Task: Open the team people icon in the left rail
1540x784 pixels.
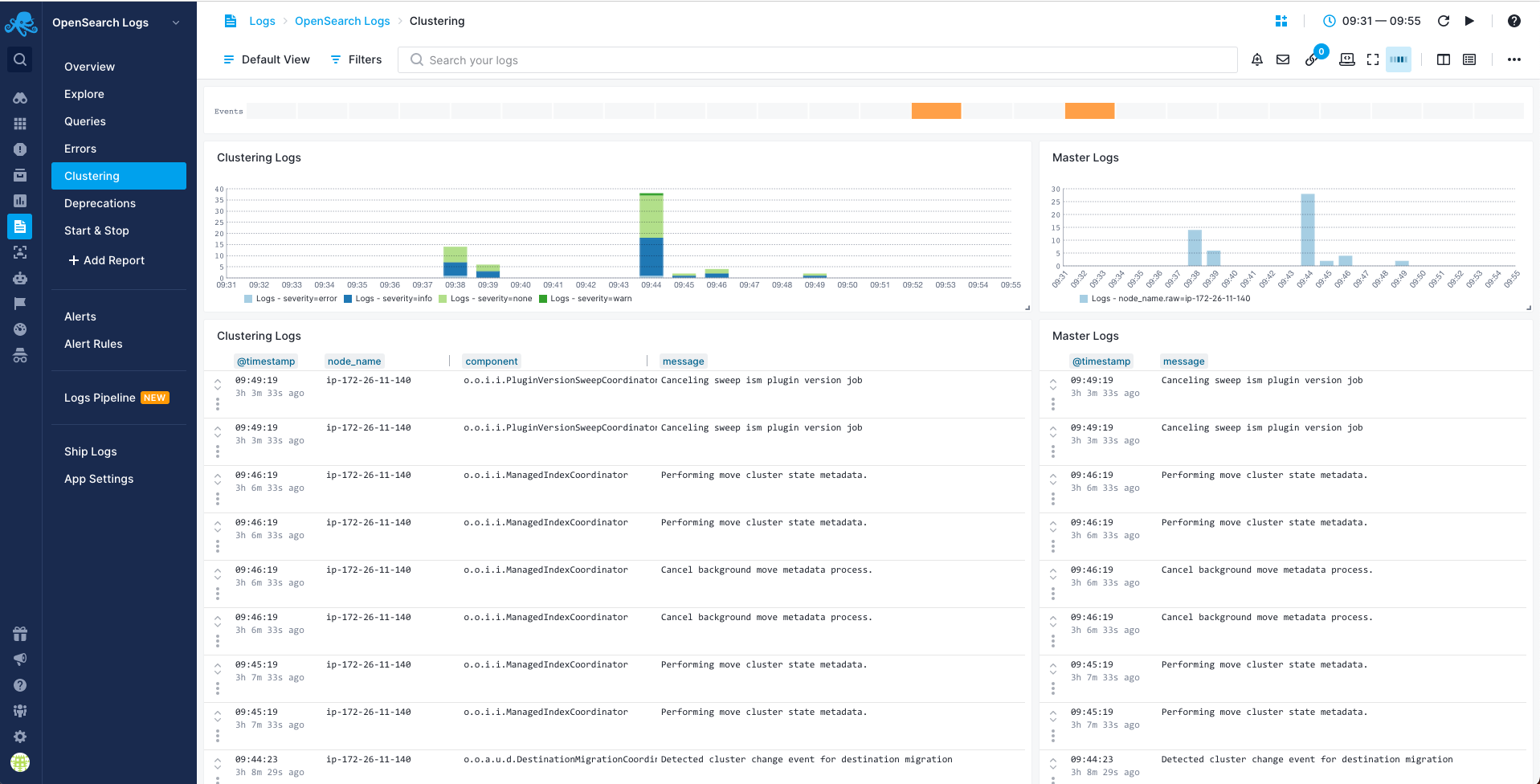Action: (20, 711)
